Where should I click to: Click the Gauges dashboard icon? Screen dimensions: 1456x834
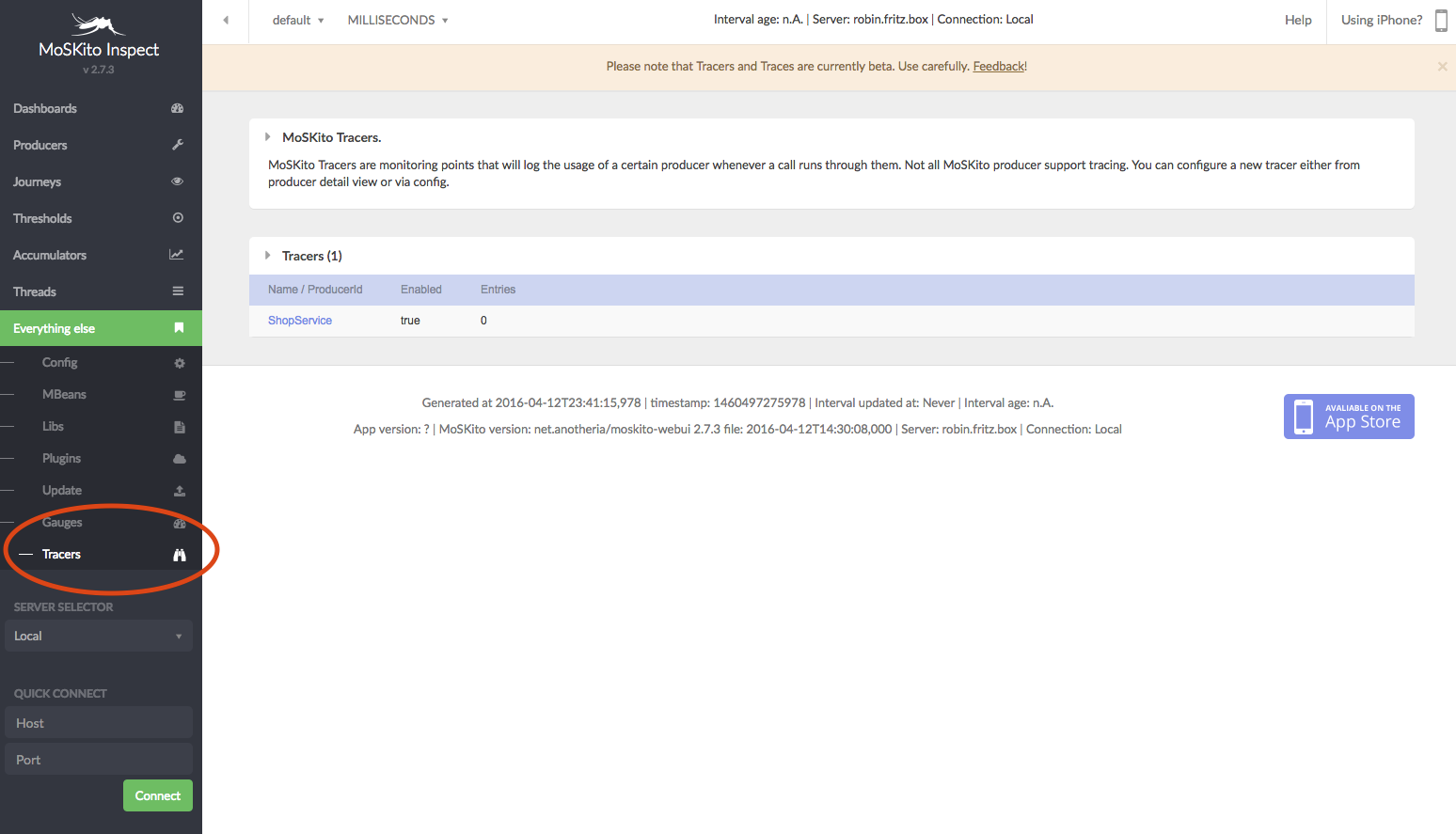(180, 523)
